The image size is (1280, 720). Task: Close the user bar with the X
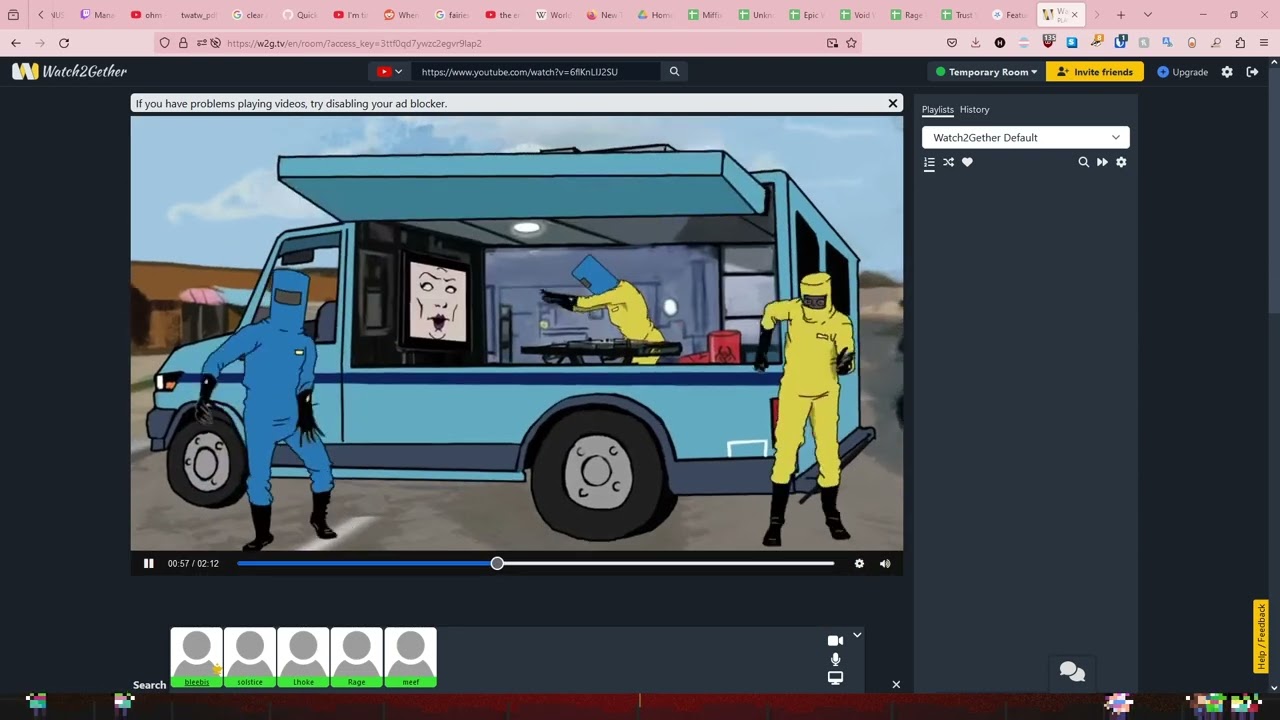896,685
